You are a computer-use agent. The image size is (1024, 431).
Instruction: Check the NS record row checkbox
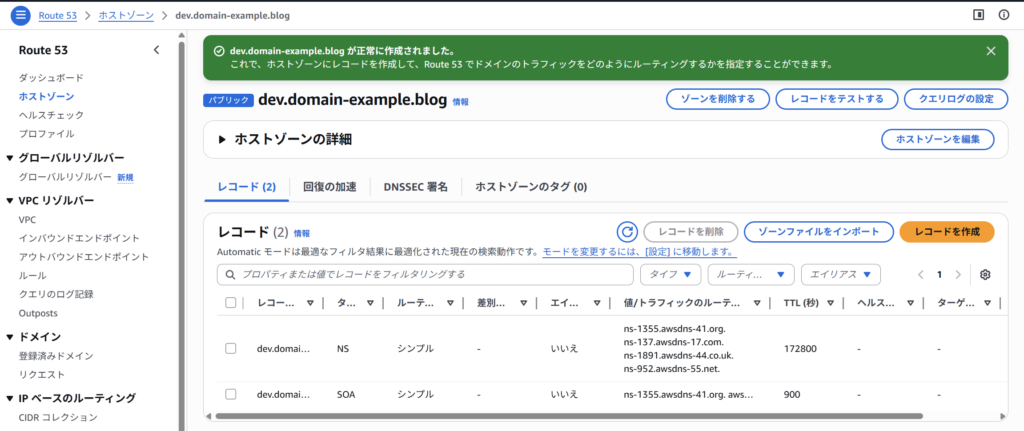tap(231, 348)
